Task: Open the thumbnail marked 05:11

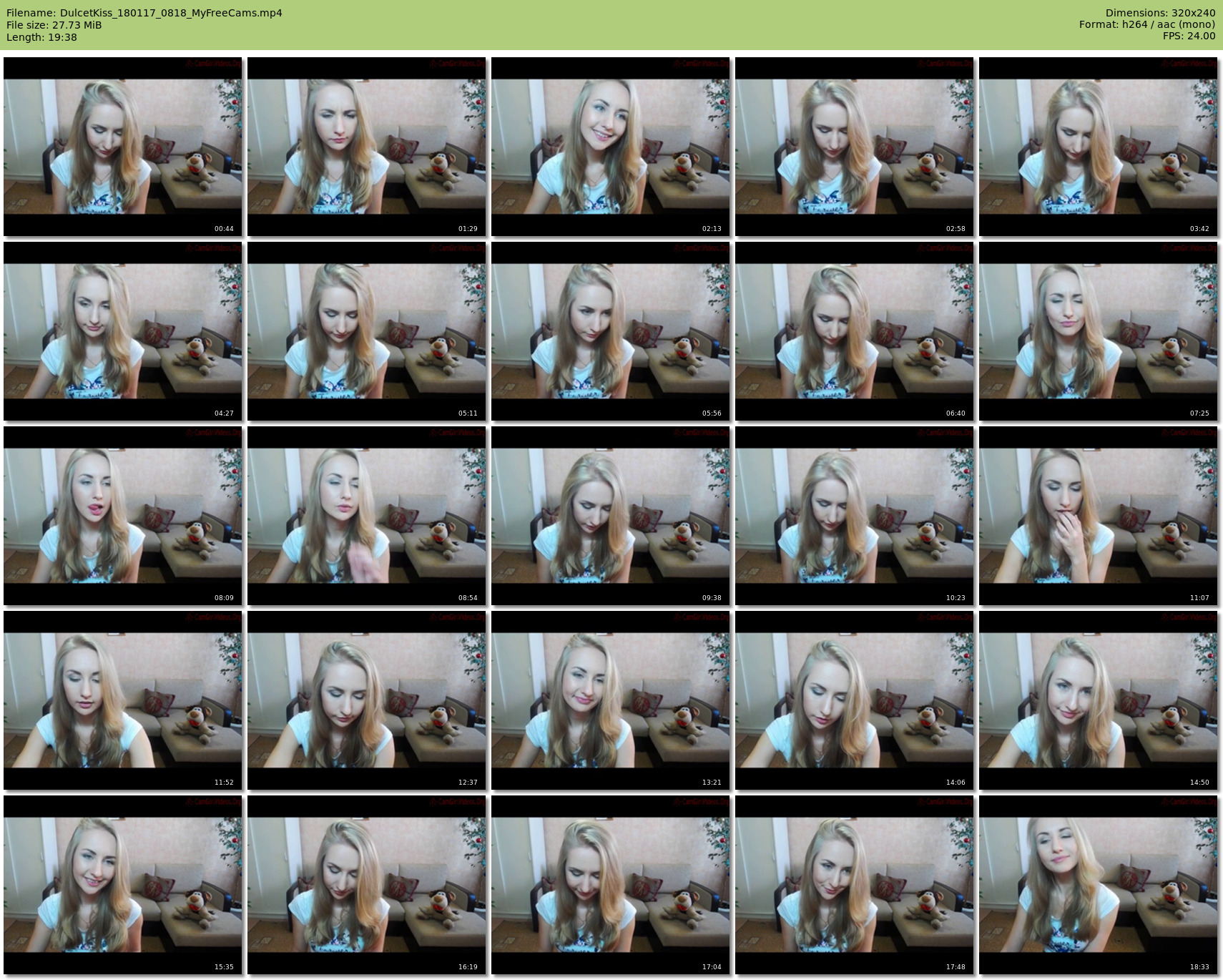Action: pos(367,331)
